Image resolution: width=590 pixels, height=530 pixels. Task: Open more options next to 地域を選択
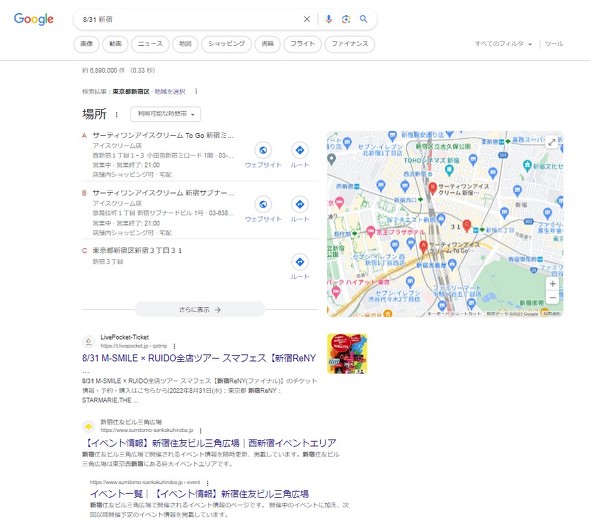[x=196, y=91]
